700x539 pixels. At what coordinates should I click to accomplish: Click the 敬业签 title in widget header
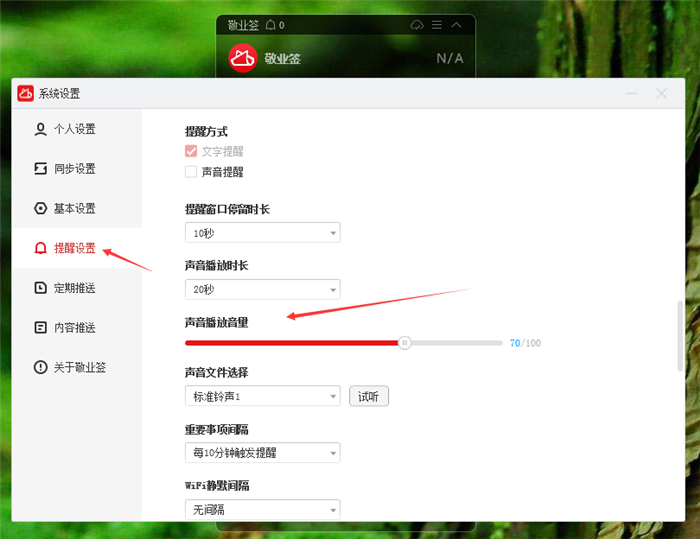click(243, 25)
